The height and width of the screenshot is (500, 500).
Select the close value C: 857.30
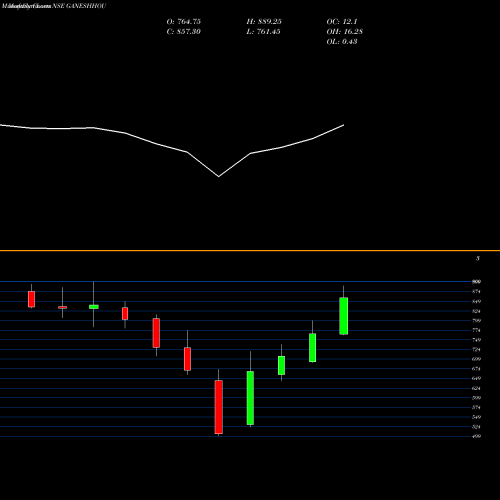tap(184, 32)
